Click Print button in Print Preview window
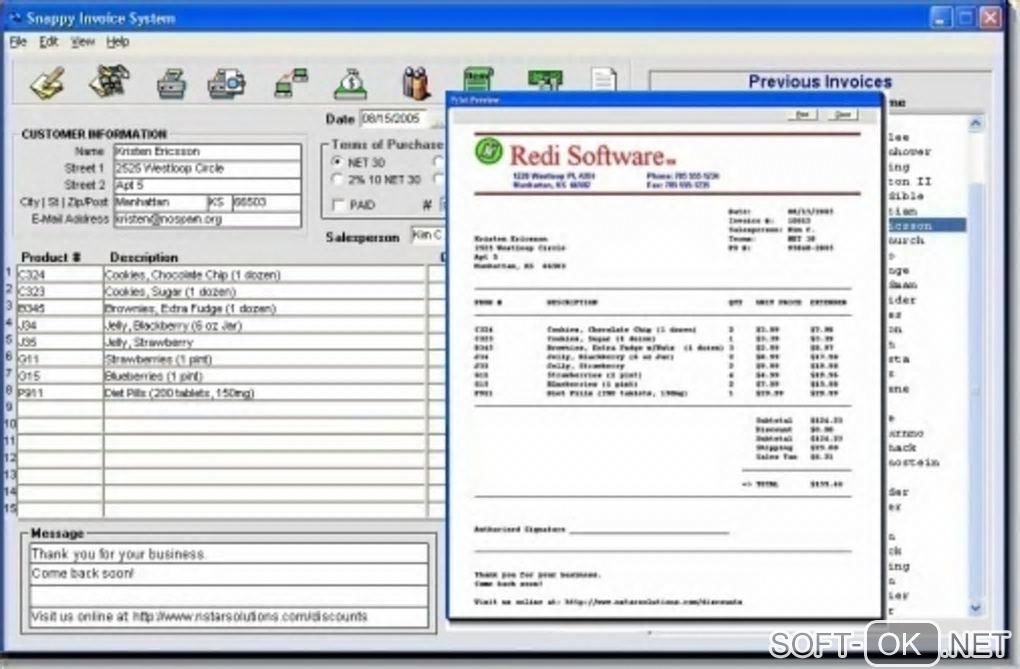Viewport: 1020px width, 669px height. click(802, 115)
